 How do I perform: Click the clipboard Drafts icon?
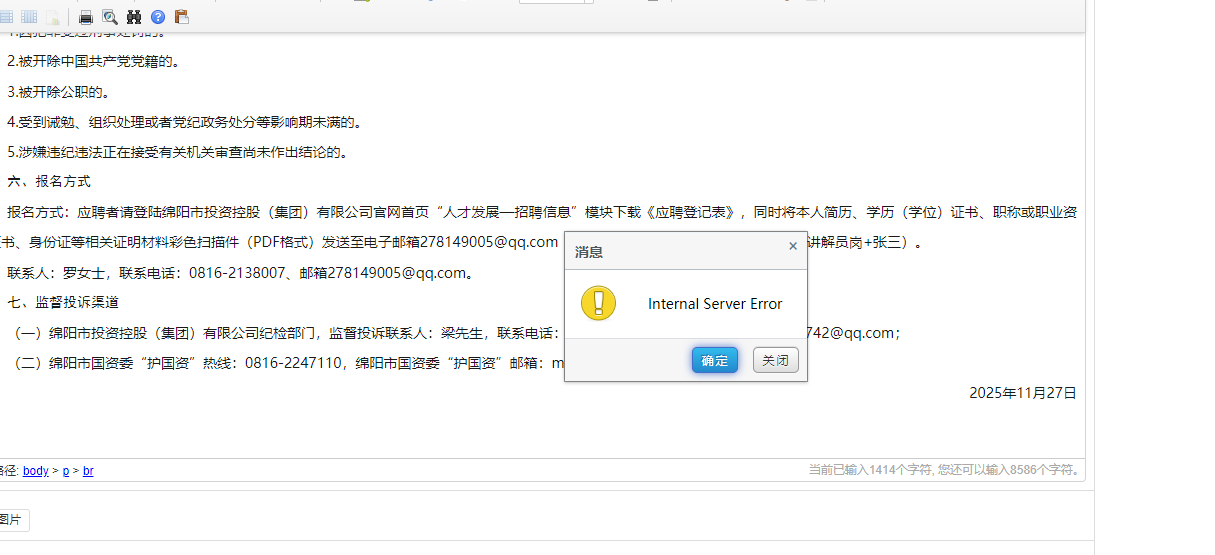pyautogui.click(x=181, y=17)
